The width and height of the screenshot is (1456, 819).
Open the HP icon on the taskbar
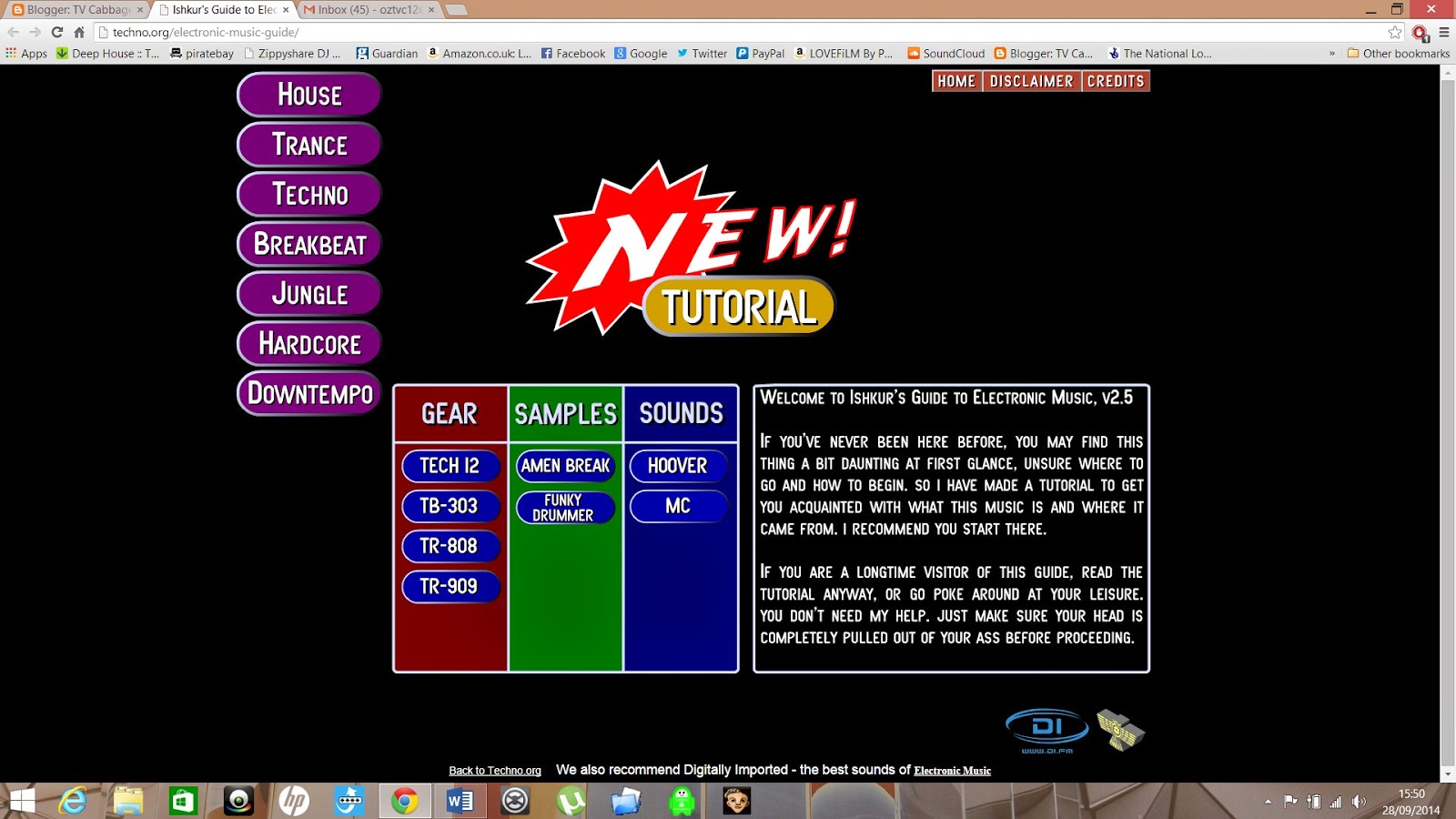click(x=294, y=801)
